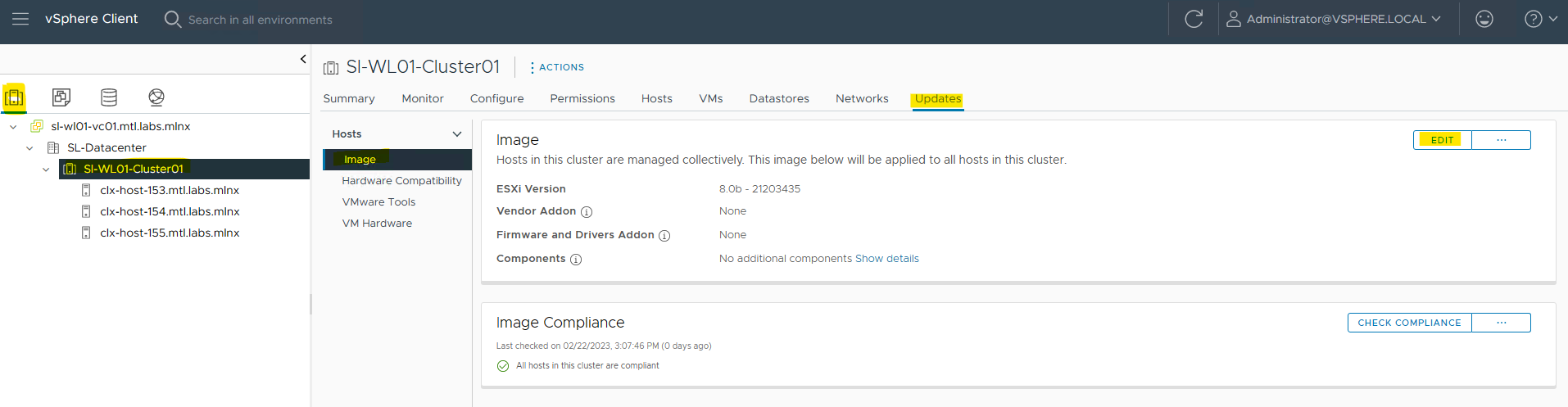Open VM Hardware in side menu
The height and width of the screenshot is (407, 1568).
(x=377, y=223)
